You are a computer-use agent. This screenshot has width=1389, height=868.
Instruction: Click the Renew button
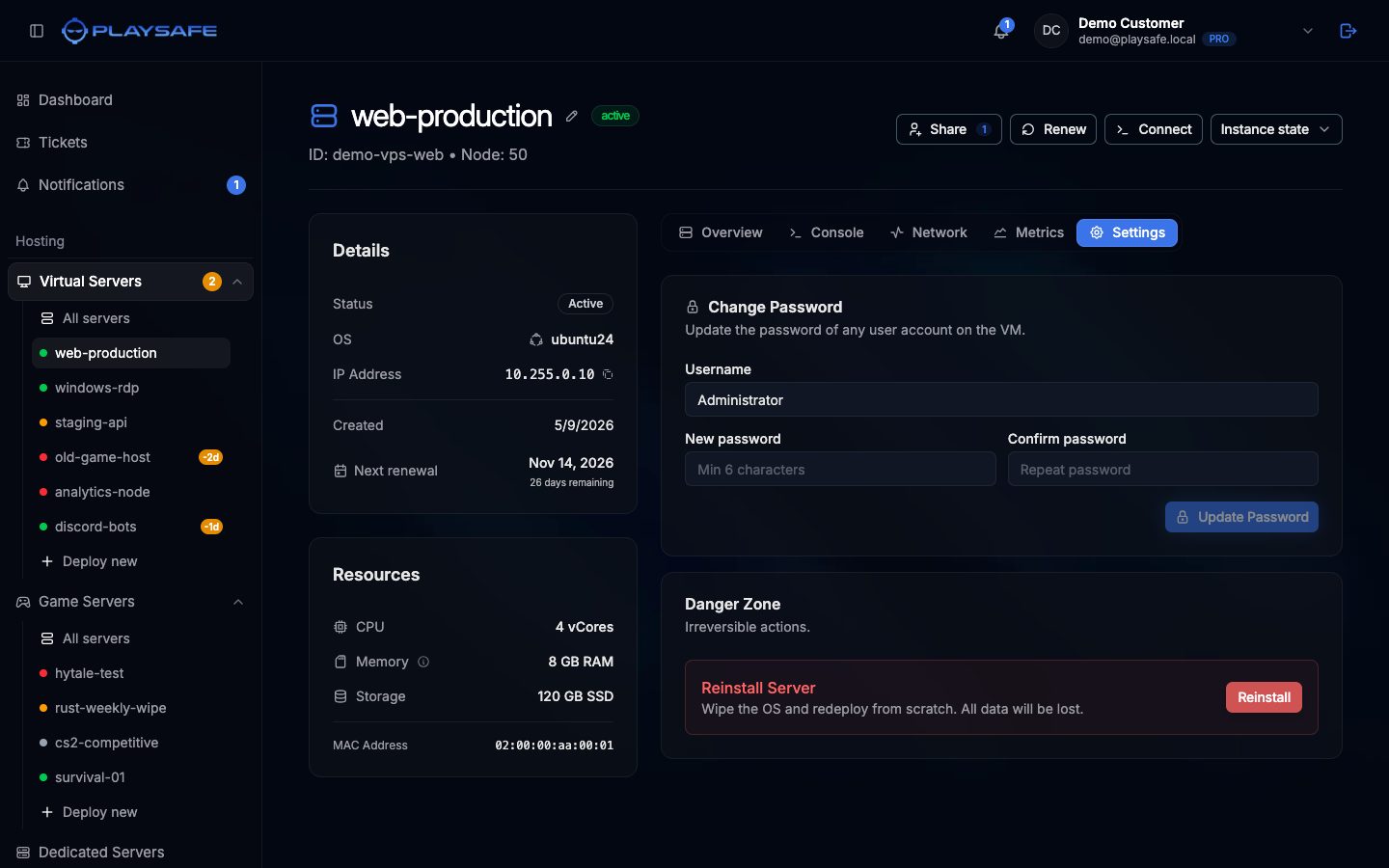1053,129
